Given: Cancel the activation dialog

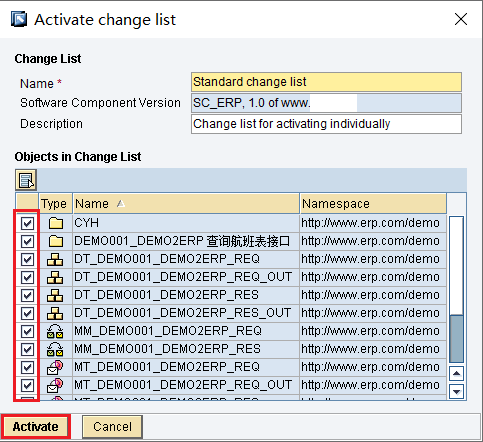Looking at the screenshot, I should coord(112,427).
